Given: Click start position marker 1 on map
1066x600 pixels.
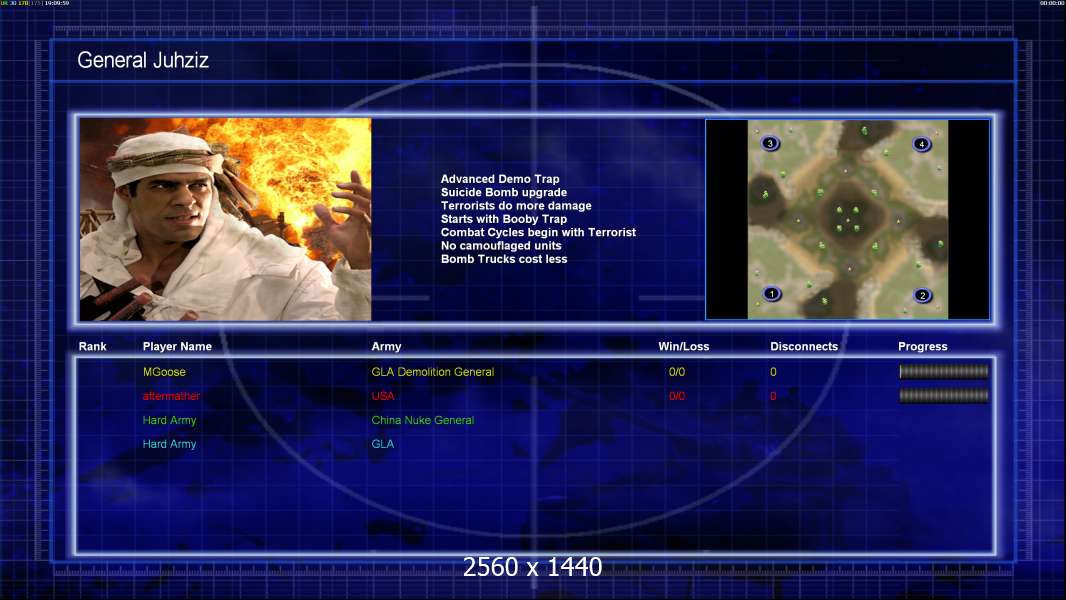Looking at the screenshot, I should 772,294.
